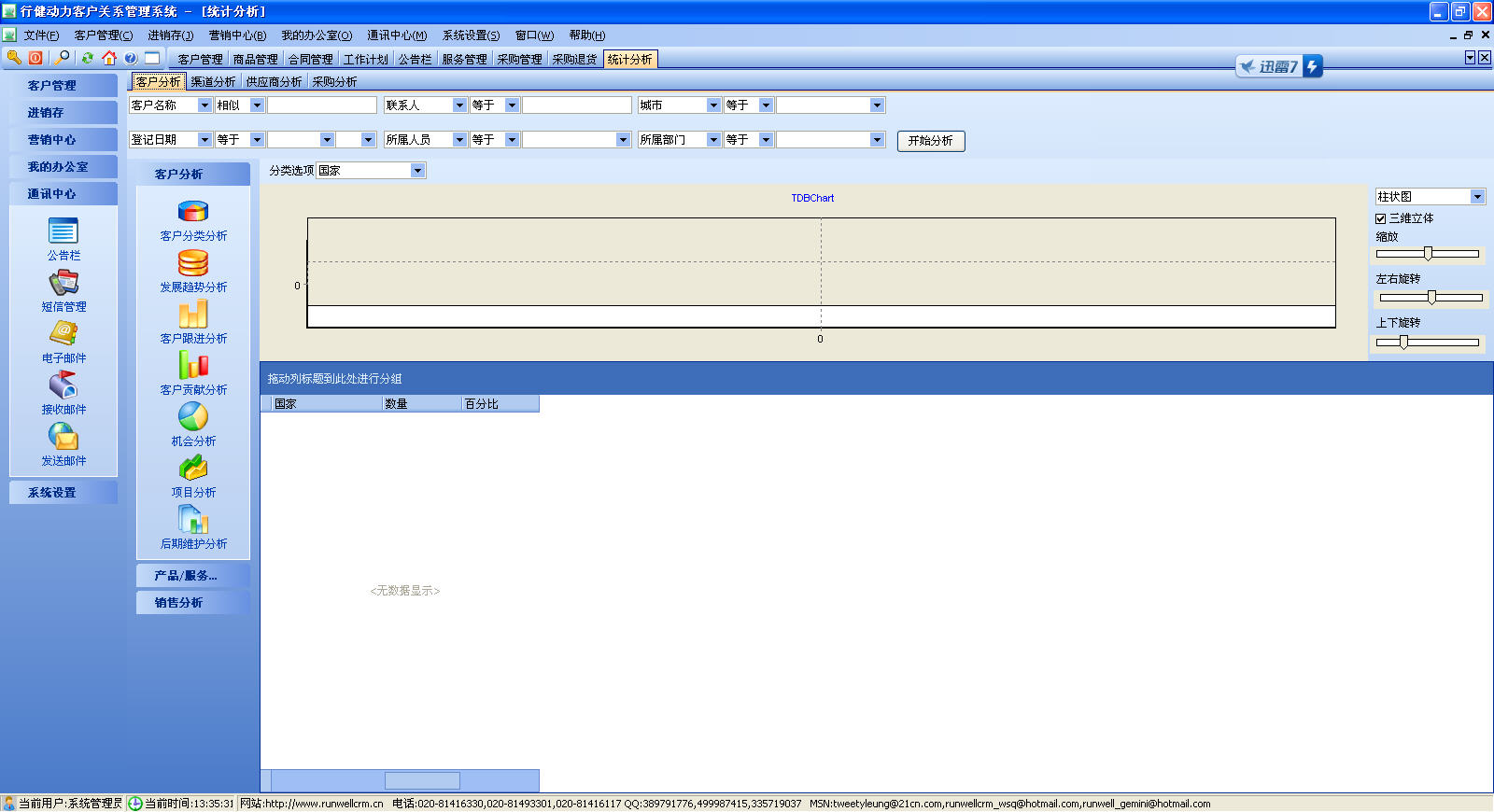Switch to the 合同管理 tab

pyautogui.click(x=310, y=59)
